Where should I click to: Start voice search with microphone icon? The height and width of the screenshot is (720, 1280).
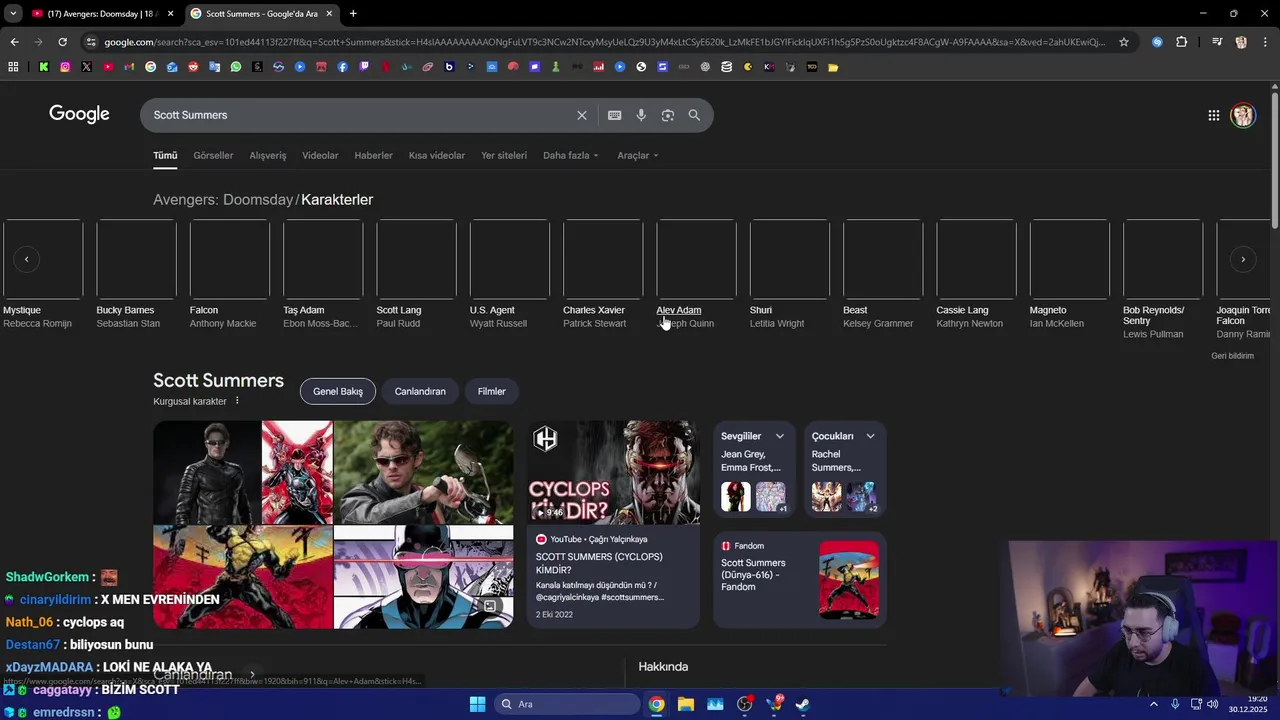(641, 115)
